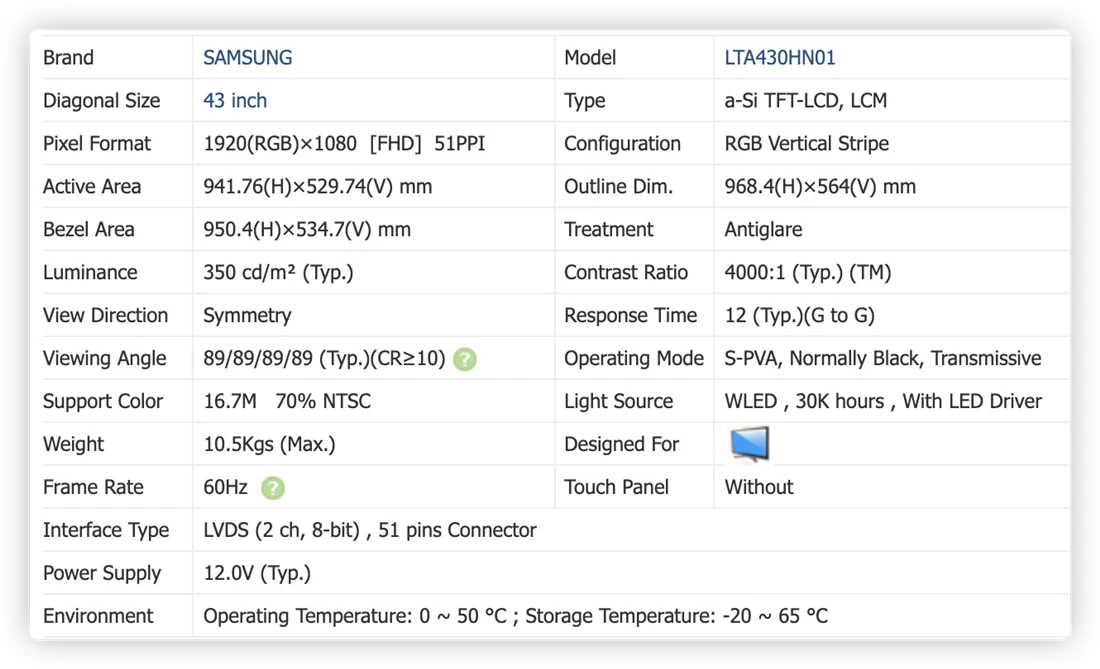This screenshot has height=669, width=1100.
Task: Select the Outline Dim. label
Action: pos(619,186)
